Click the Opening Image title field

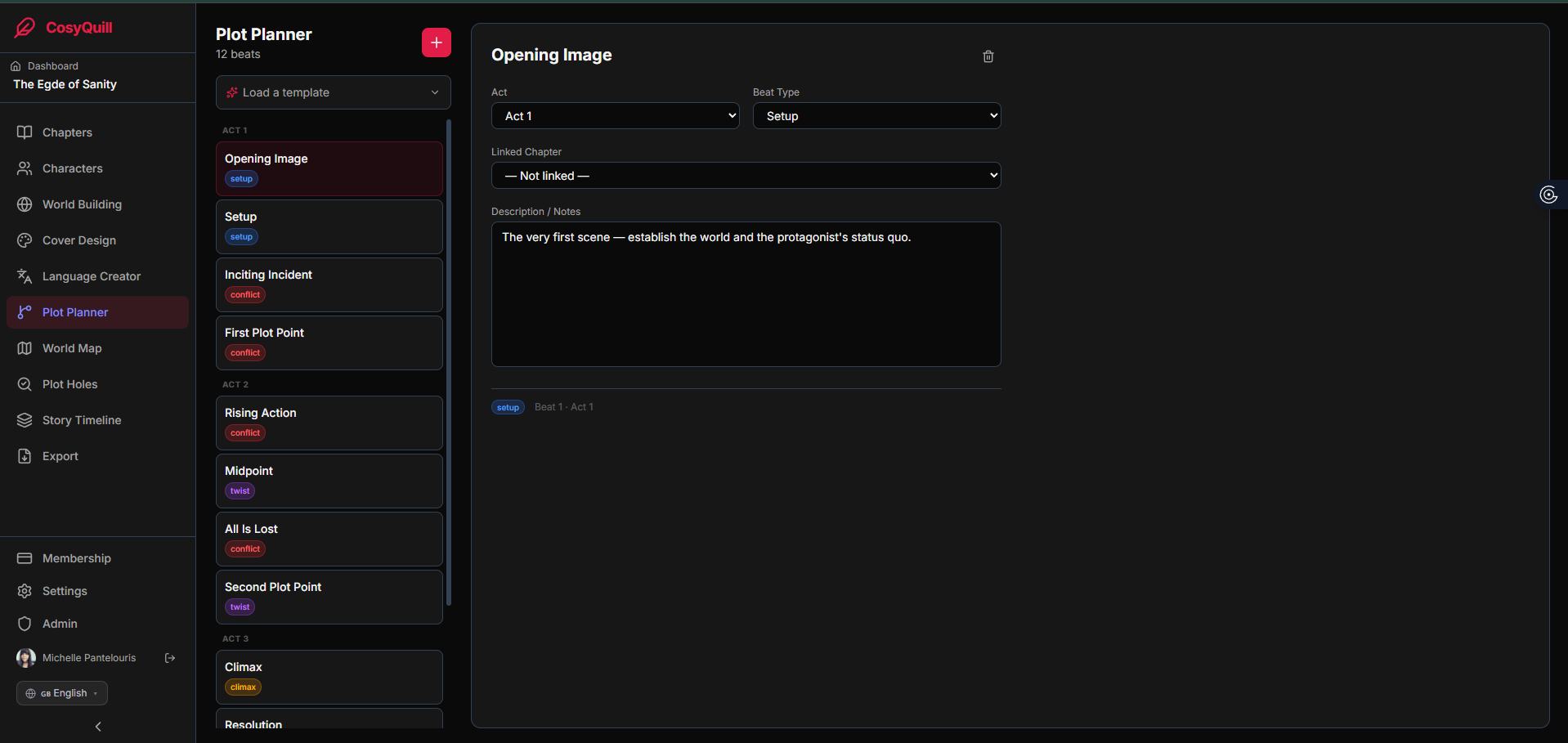tap(552, 55)
